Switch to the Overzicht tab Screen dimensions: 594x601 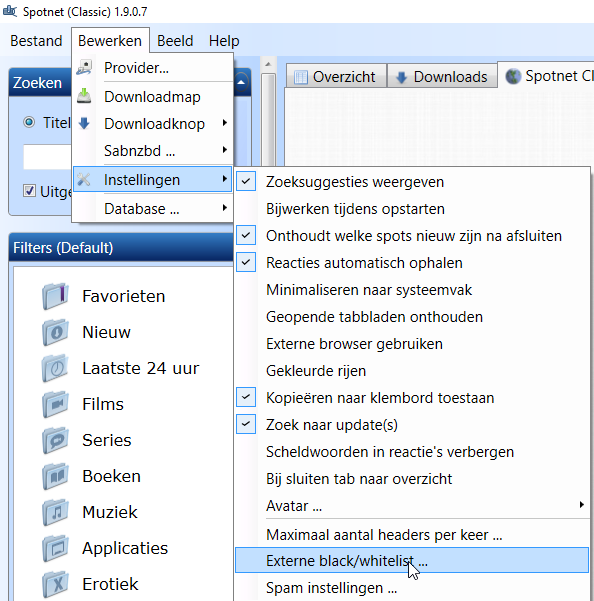click(x=336, y=77)
